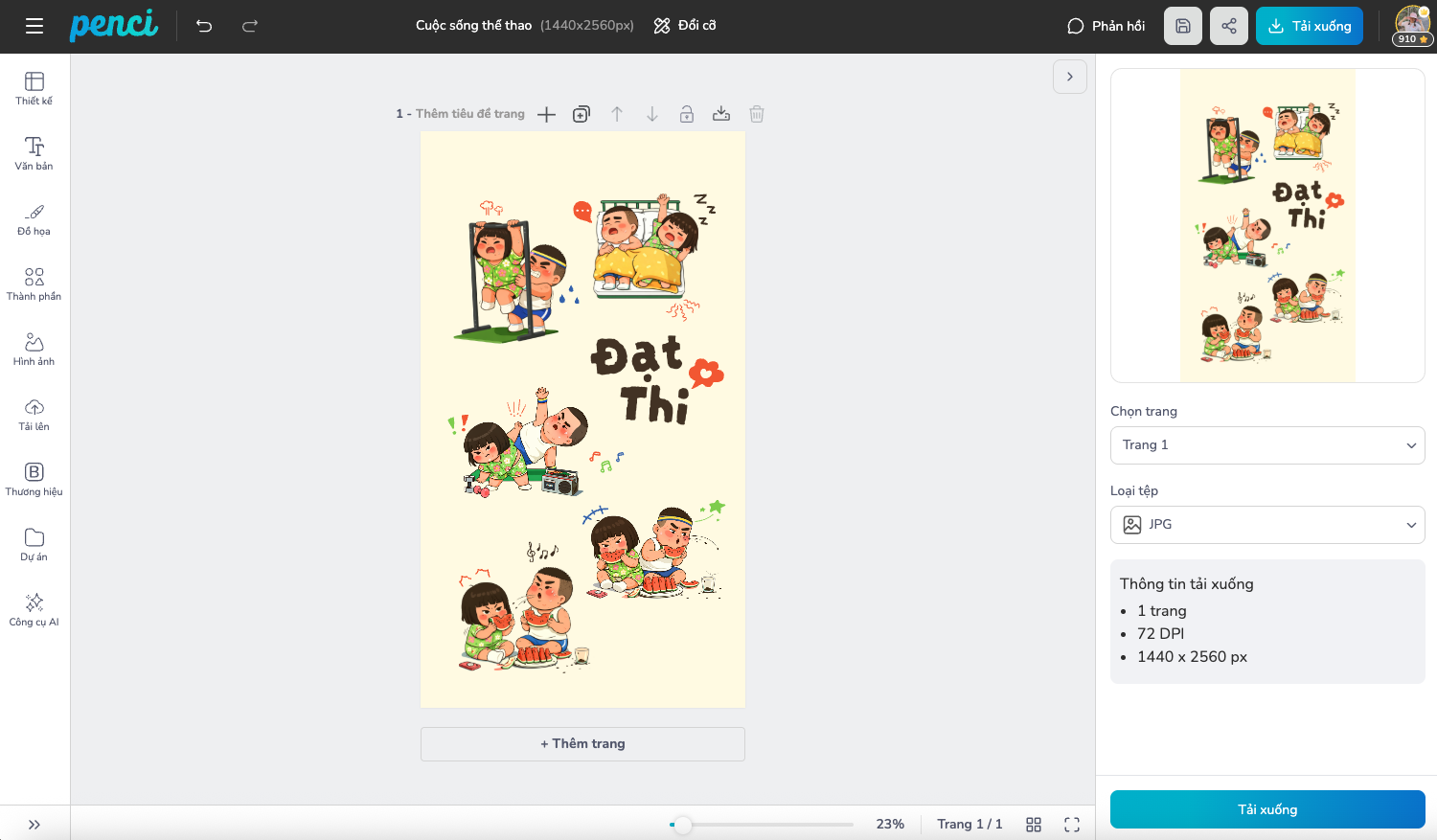Image resolution: width=1437 pixels, height=840 pixels.
Task: Open the Công cụ AI panel
Action: [x=34, y=609]
